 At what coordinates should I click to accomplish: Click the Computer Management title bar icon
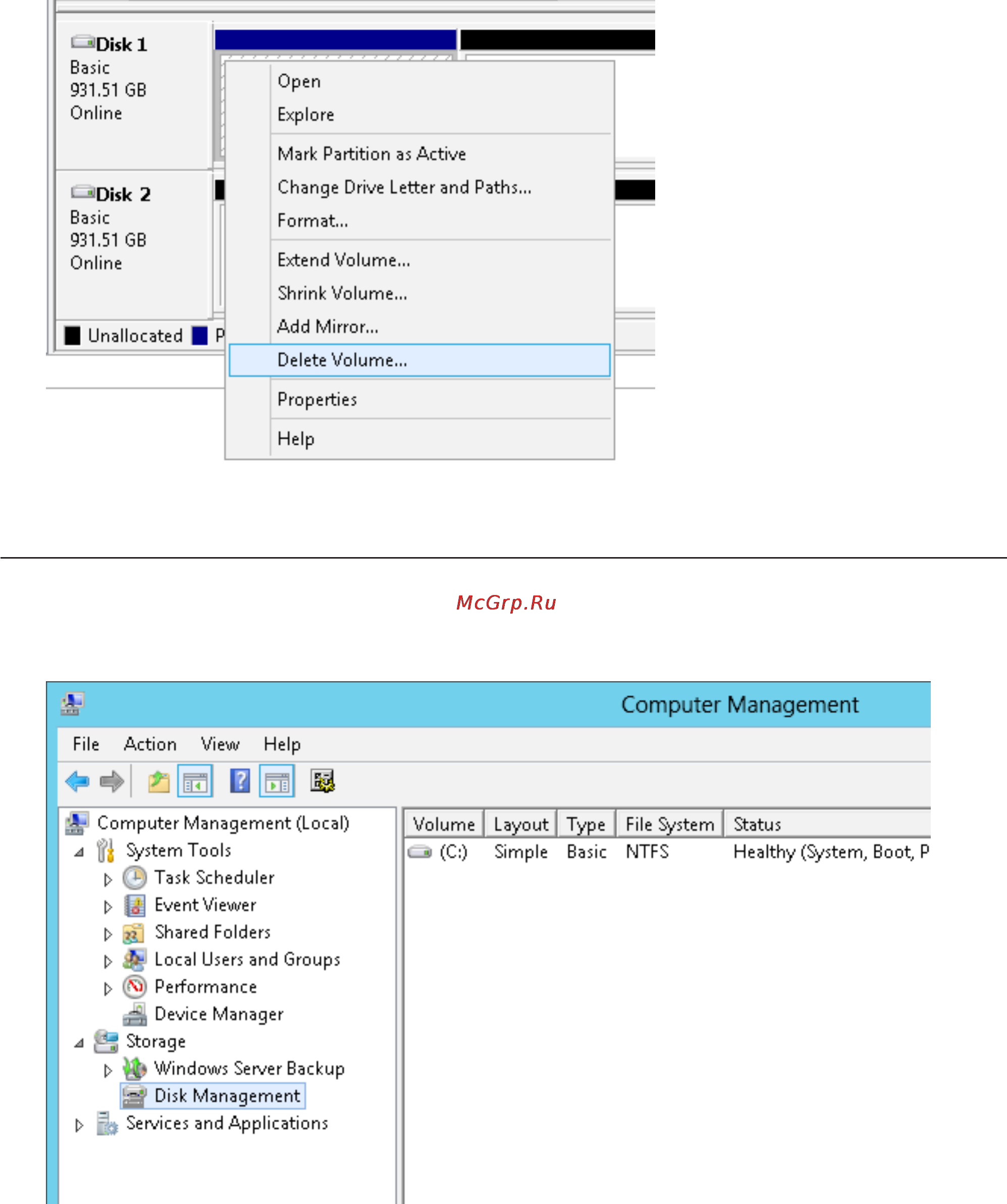click(72, 703)
